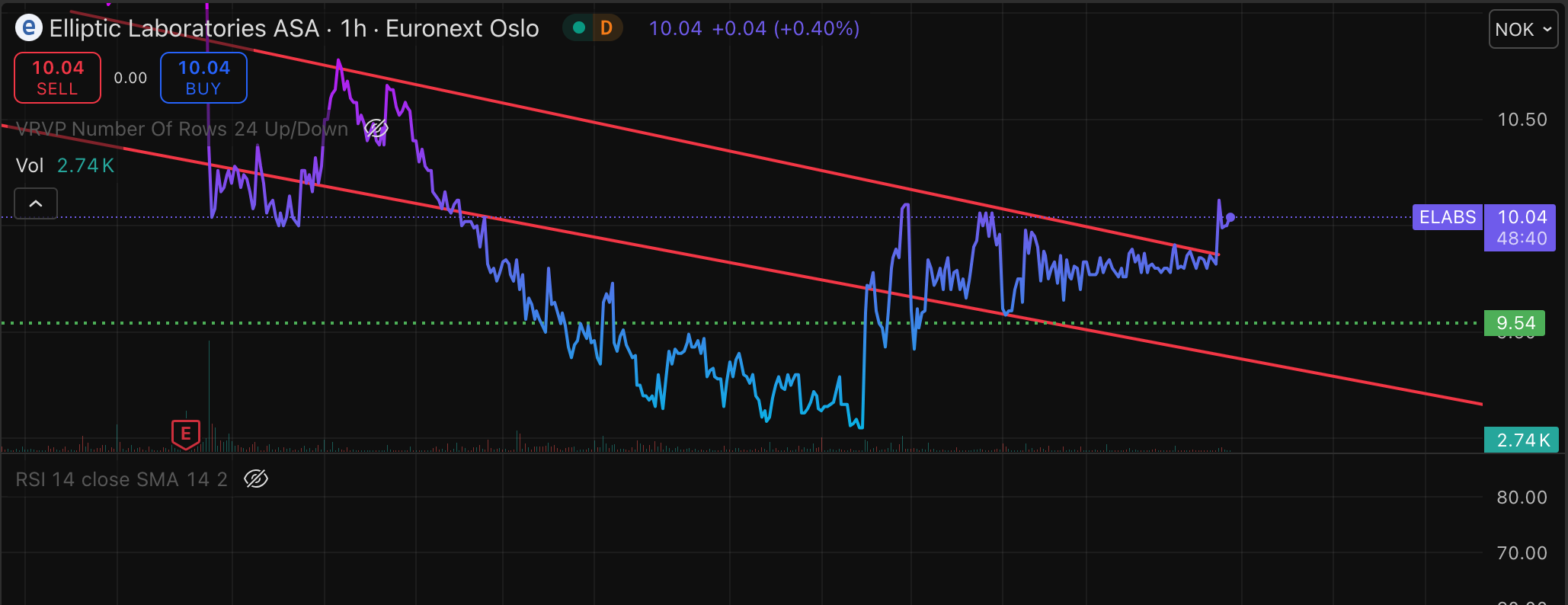Click the red E earnings marker
The image size is (1568, 605).
pyautogui.click(x=185, y=434)
